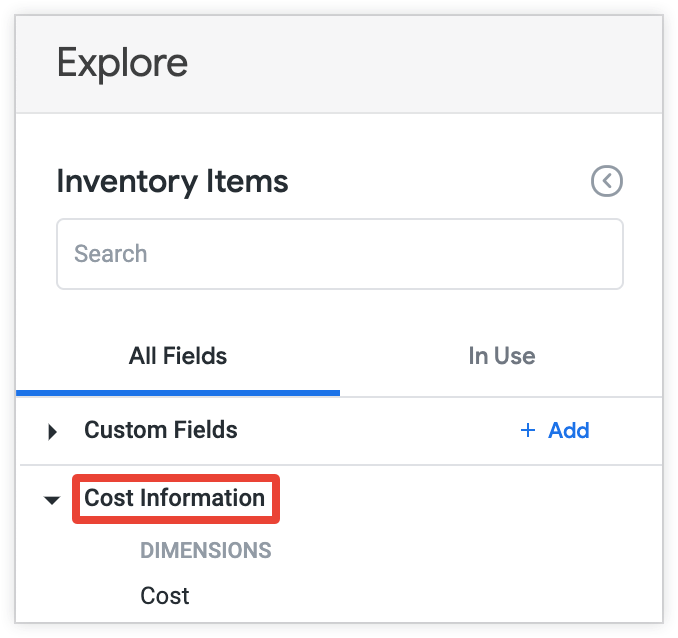Switch to the All Fields tab
Viewport: 678px width, 638px height.
(x=178, y=356)
